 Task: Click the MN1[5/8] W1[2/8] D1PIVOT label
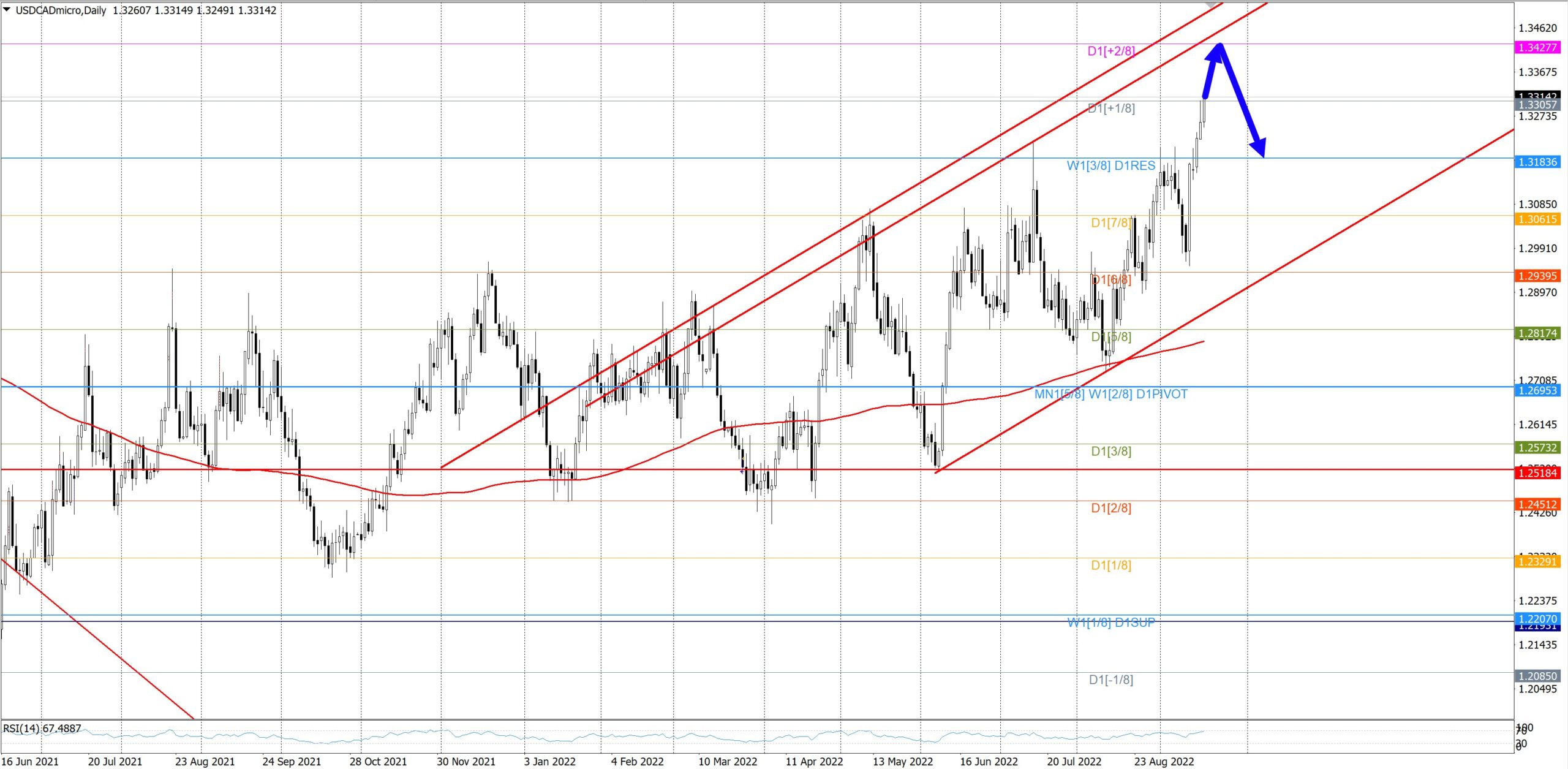pyautogui.click(x=1110, y=394)
